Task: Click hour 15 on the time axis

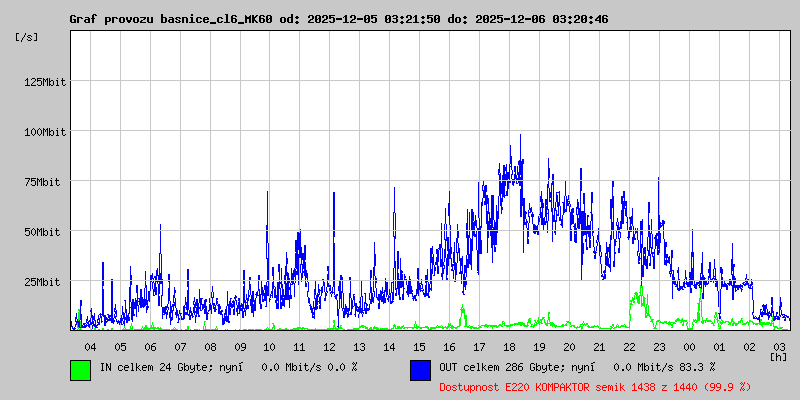Action: coord(419,346)
